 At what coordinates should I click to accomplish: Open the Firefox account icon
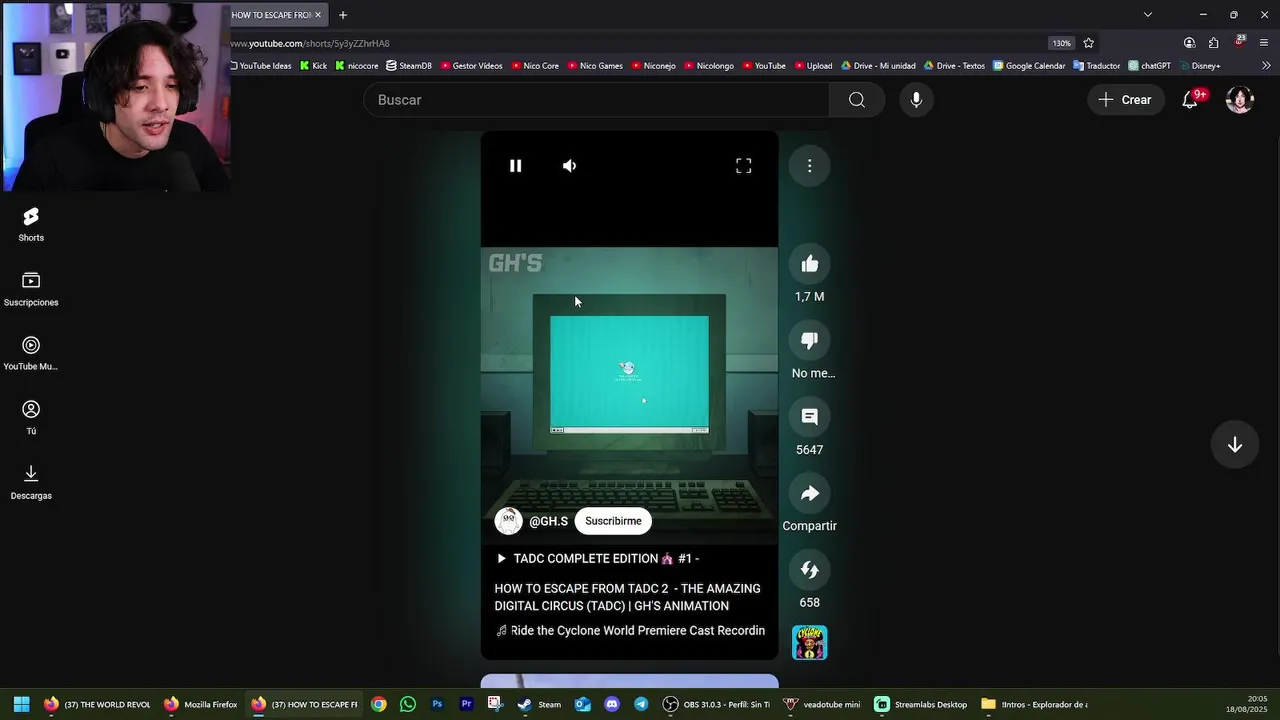point(1189,43)
